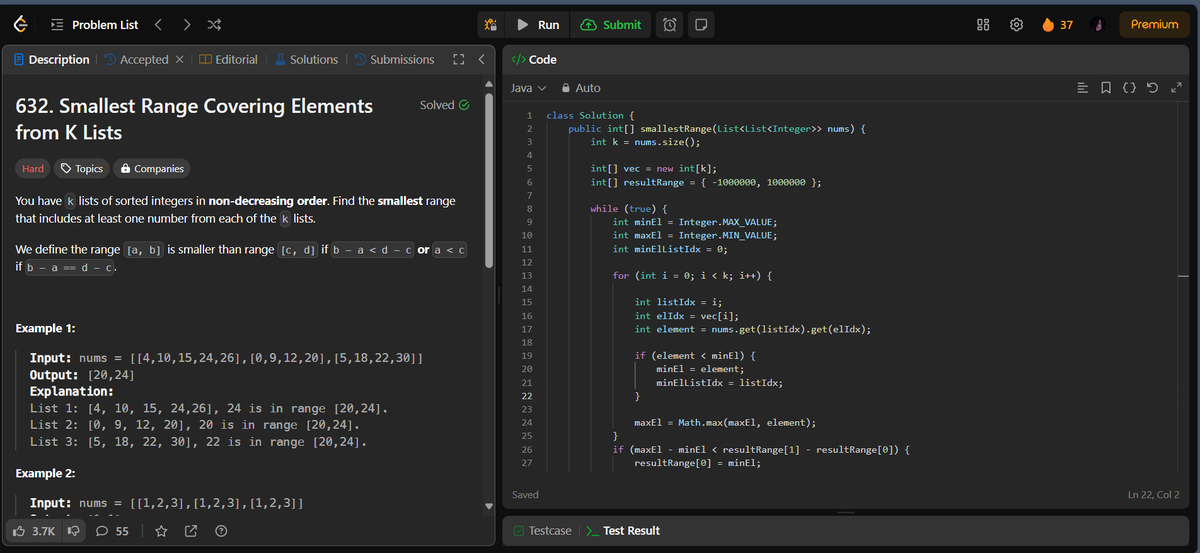
Task: Open the sticky notes icon
Action: point(701,24)
